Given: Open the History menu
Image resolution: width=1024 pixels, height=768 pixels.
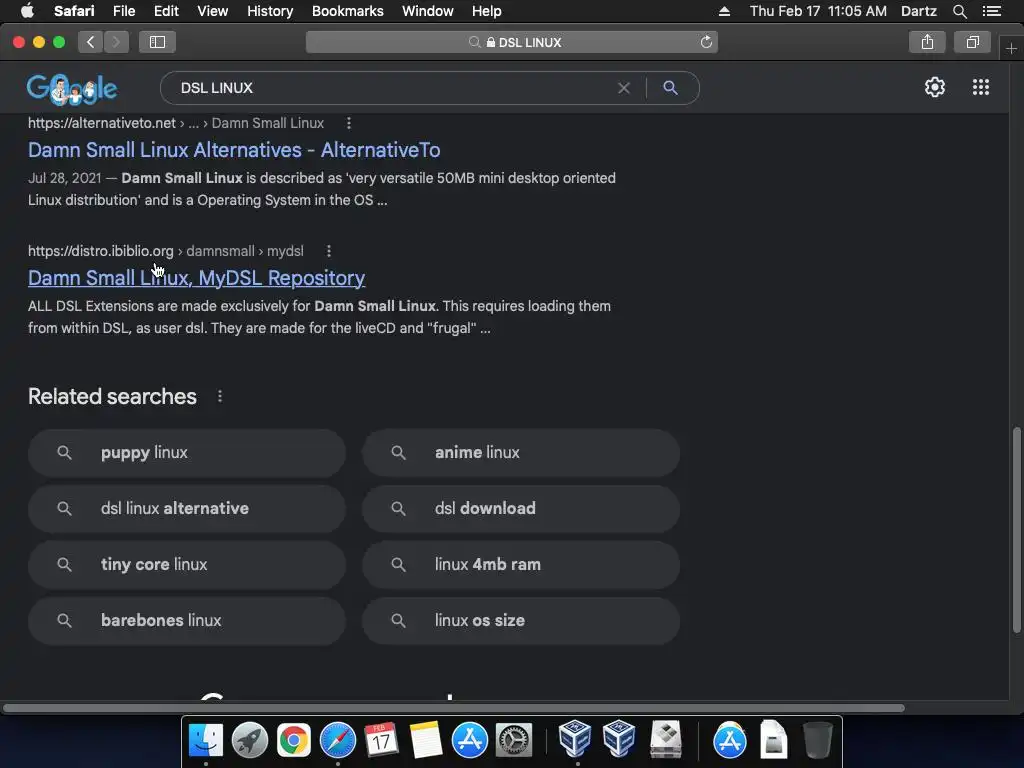Looking at the screenshot, I should click(270, 11).
